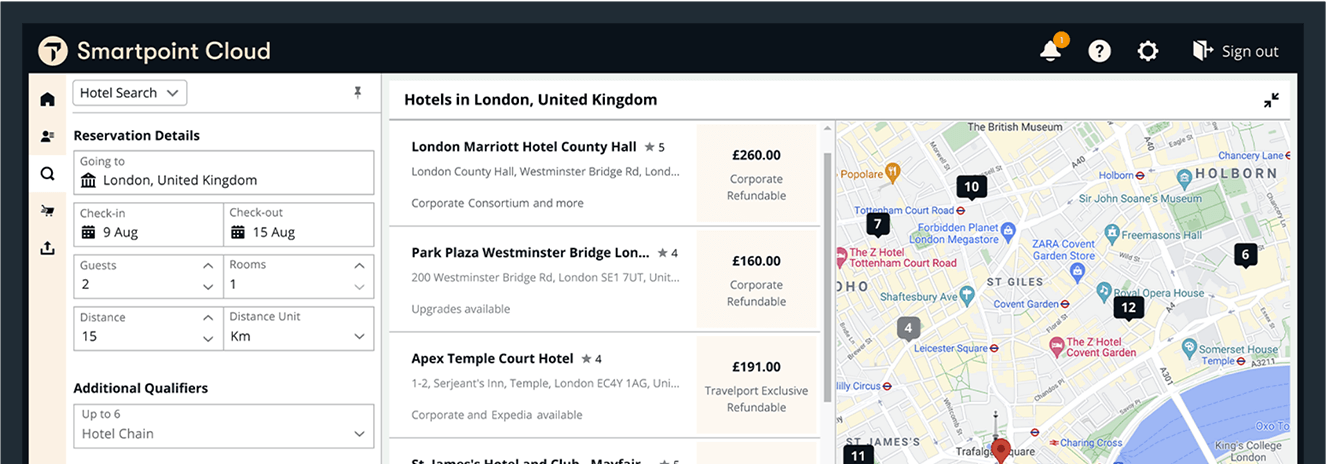This screenshot has width=1326, height=464.
Task: Open the traveler profiles sidebar icon
Action: (x=47, y=136)
